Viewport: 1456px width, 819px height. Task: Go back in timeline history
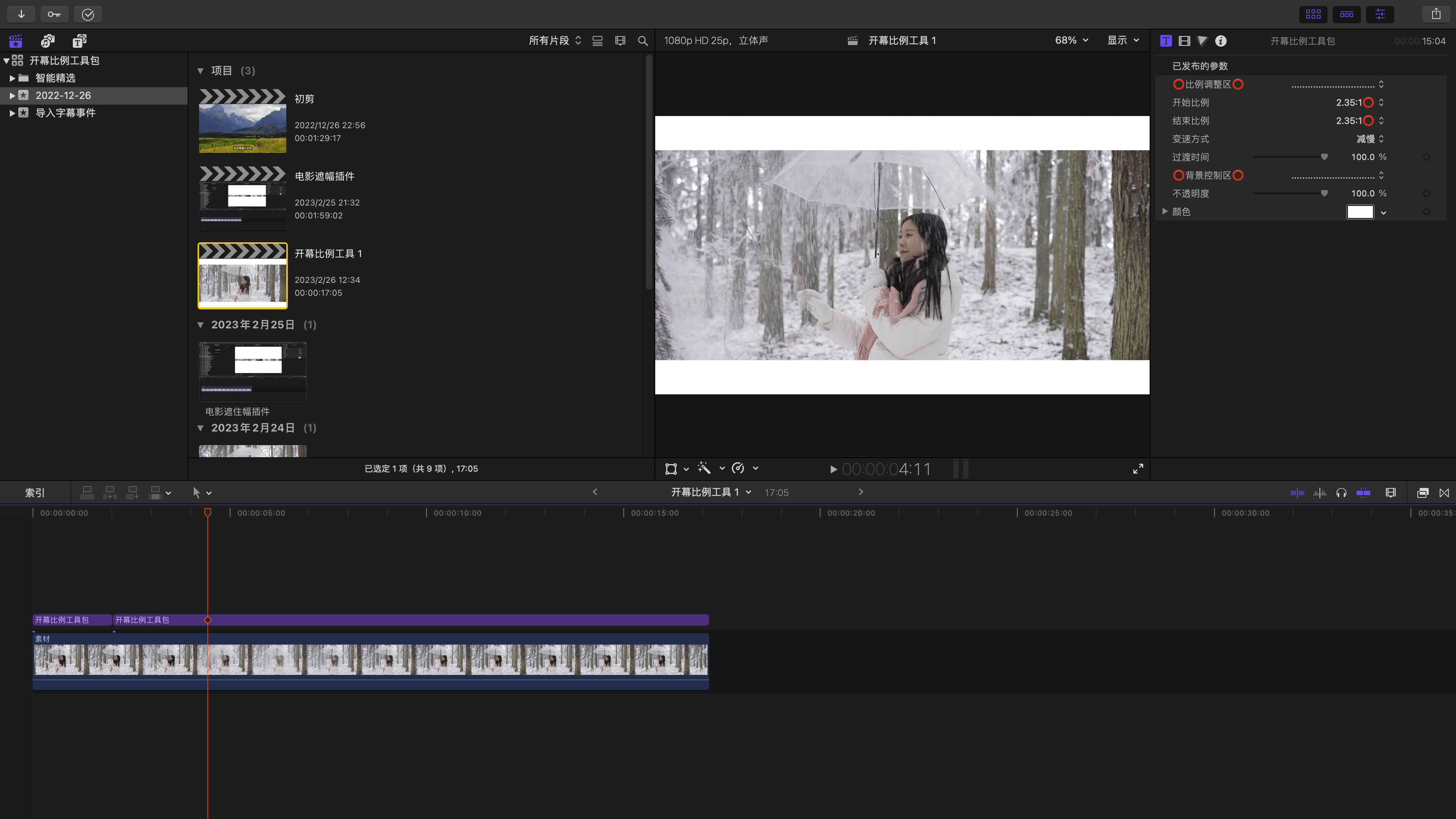(595, 492)
